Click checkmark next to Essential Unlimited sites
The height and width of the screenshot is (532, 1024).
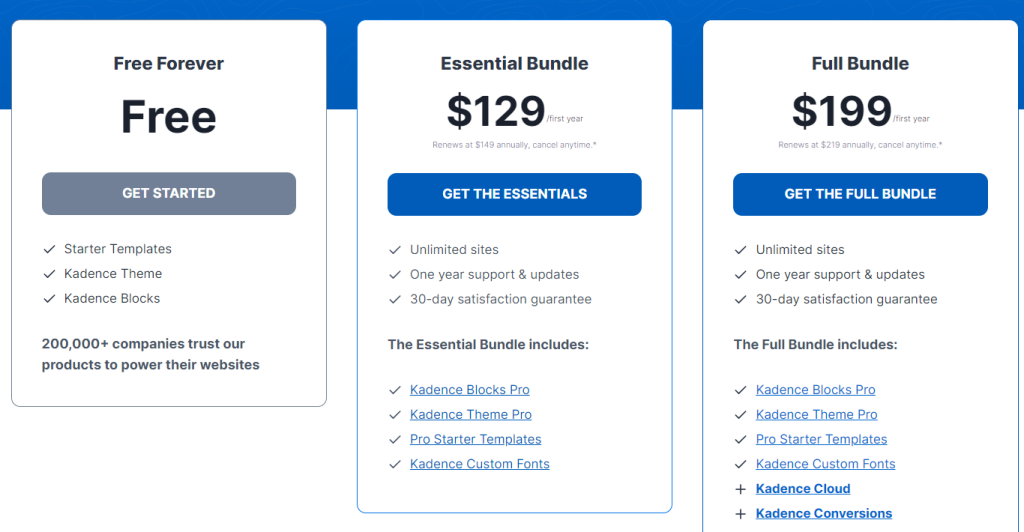tap(394, 250)
